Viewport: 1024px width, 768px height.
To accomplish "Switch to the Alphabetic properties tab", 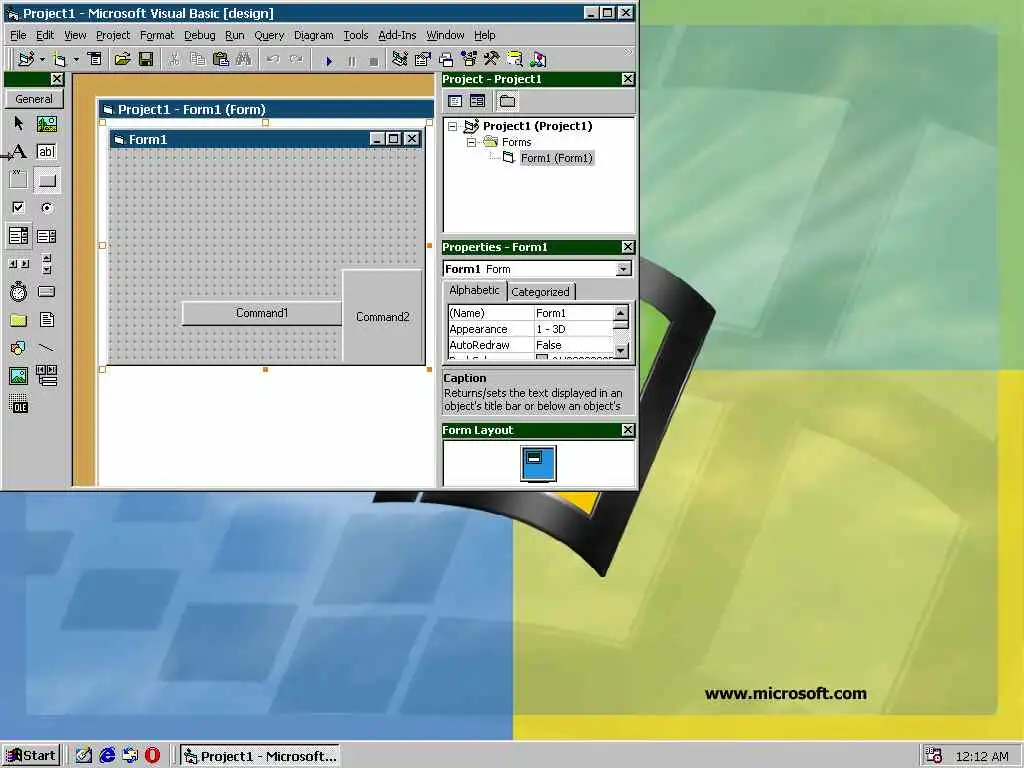I will tap(474, 291).
